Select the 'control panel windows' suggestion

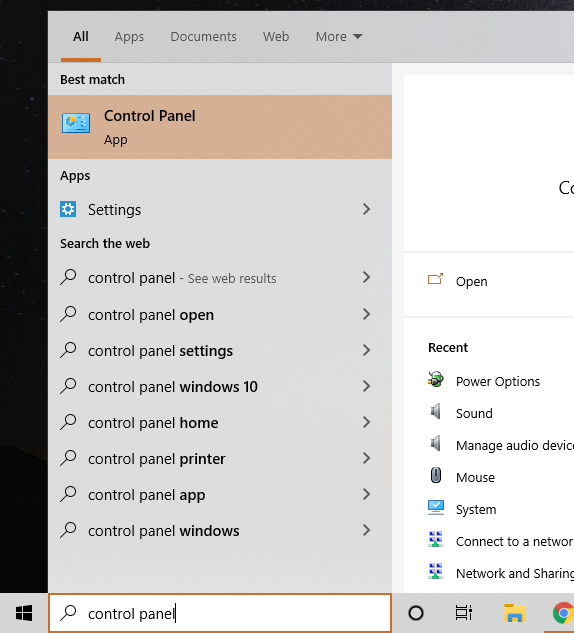click(x=163, y=531)
